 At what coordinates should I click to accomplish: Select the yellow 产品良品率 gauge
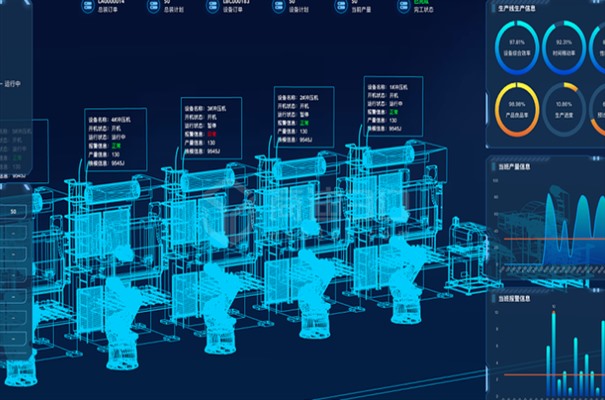[517, 110]
